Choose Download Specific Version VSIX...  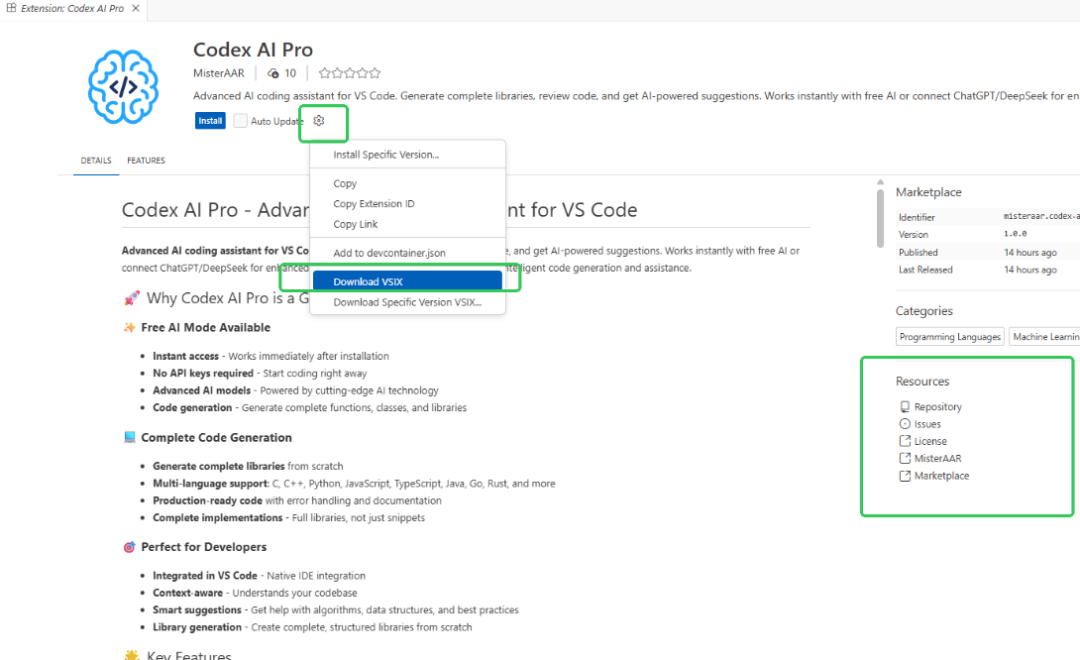(x=408, y=302)
